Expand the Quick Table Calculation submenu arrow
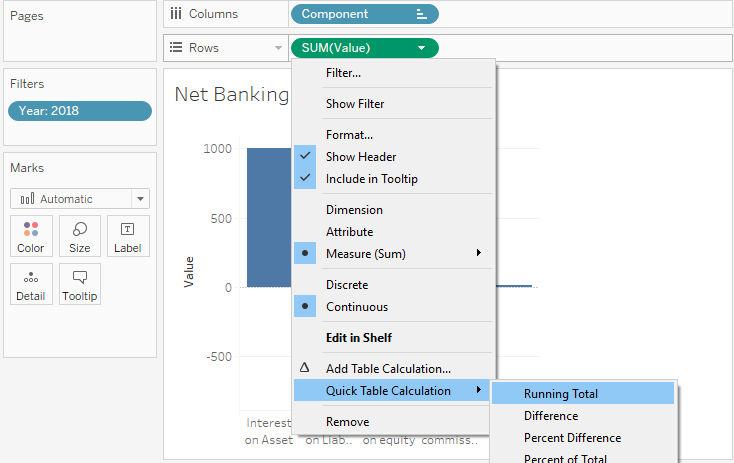The height and width of the screenshot is (463, 734). click(478, 390)
